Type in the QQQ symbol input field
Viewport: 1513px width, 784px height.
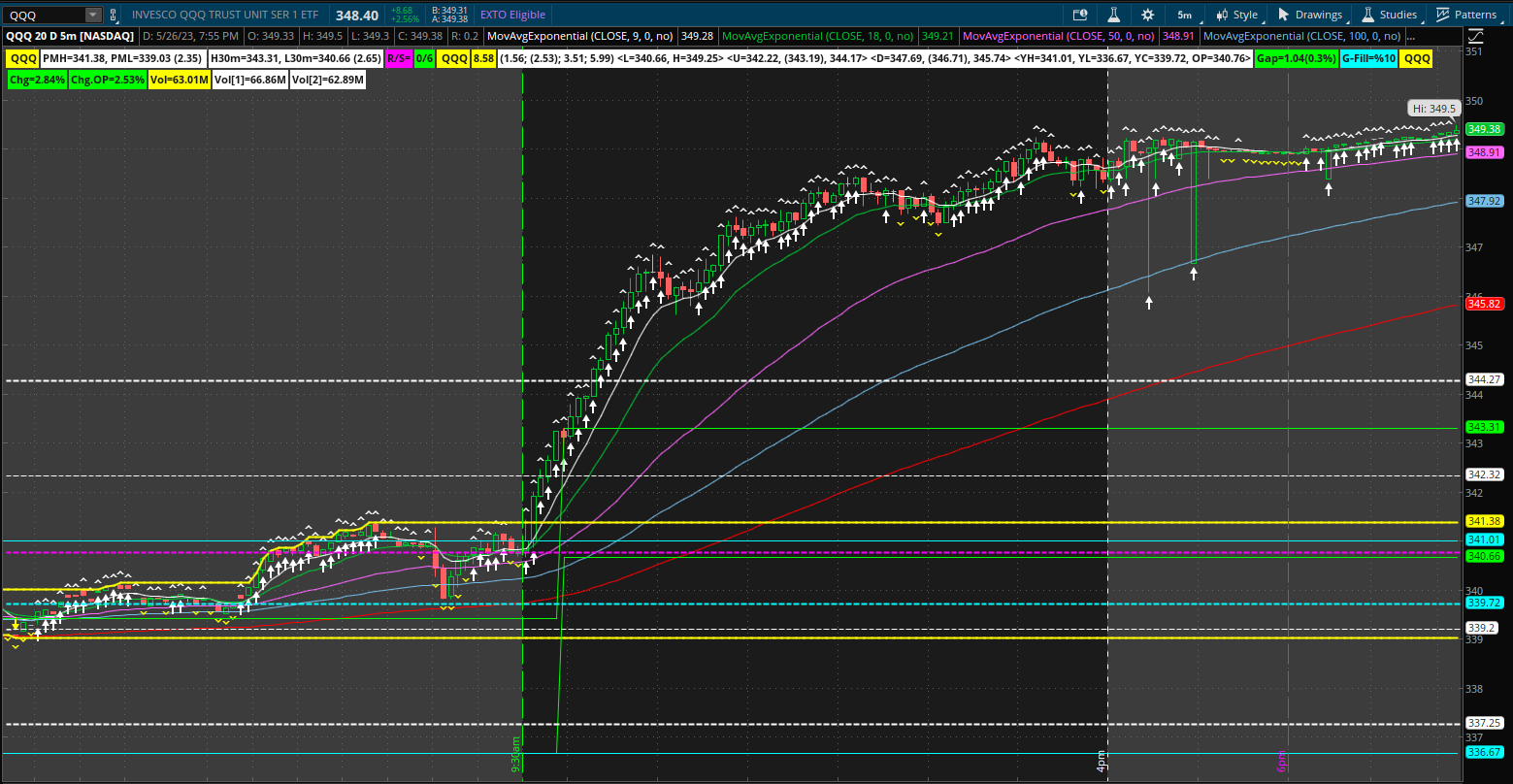click(44, 15)
